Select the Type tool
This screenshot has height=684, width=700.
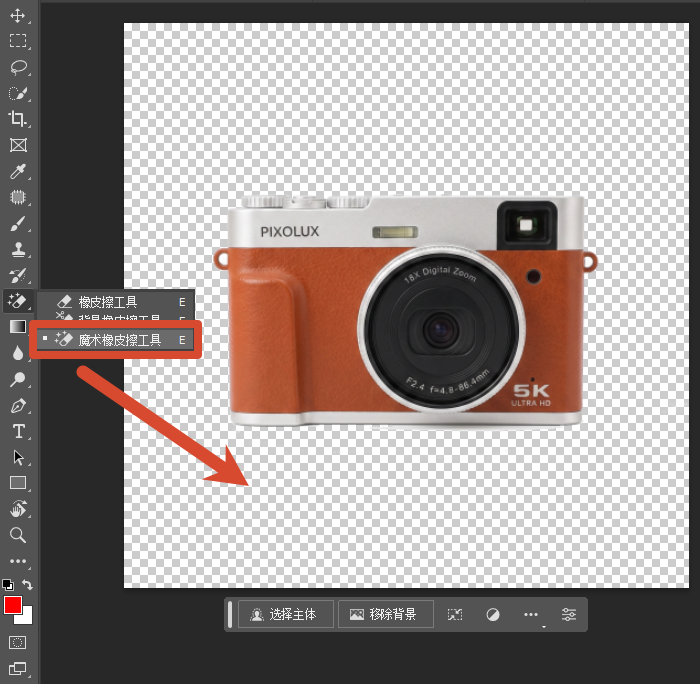[18, 432]
